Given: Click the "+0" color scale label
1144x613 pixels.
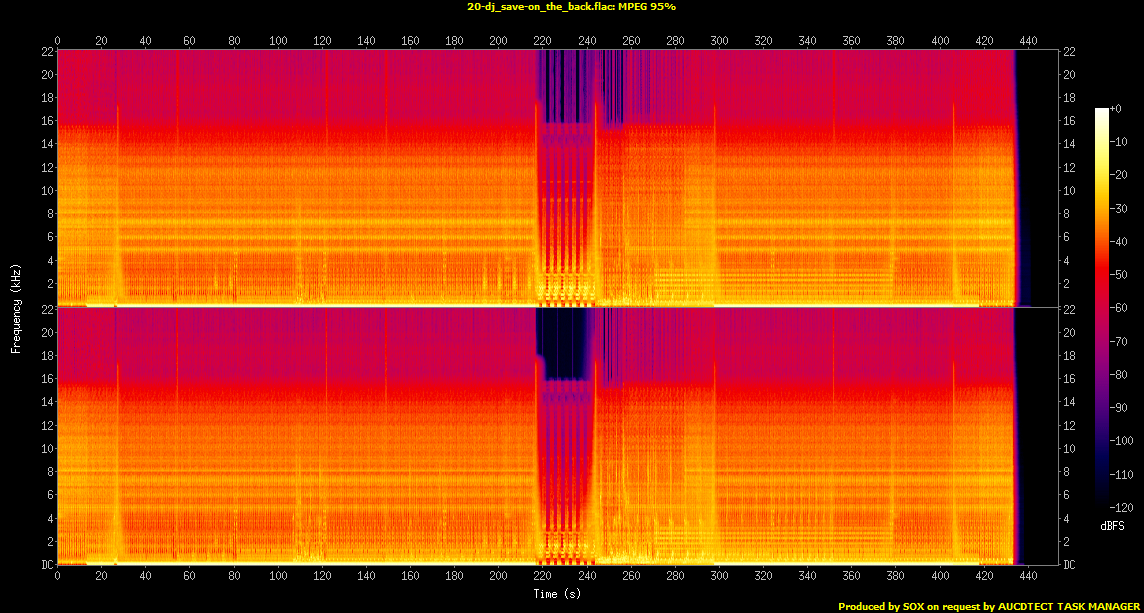Looking at the screenshot, I should click(1116, 108).
